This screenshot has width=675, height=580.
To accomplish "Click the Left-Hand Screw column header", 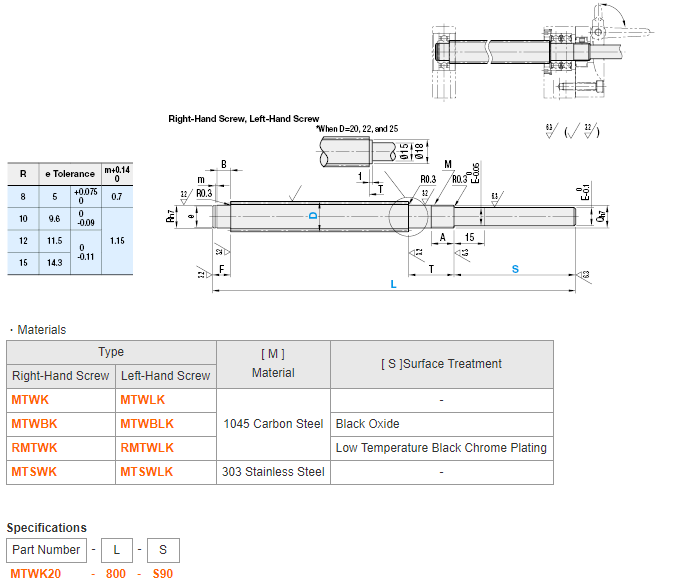I will (166, 376).
